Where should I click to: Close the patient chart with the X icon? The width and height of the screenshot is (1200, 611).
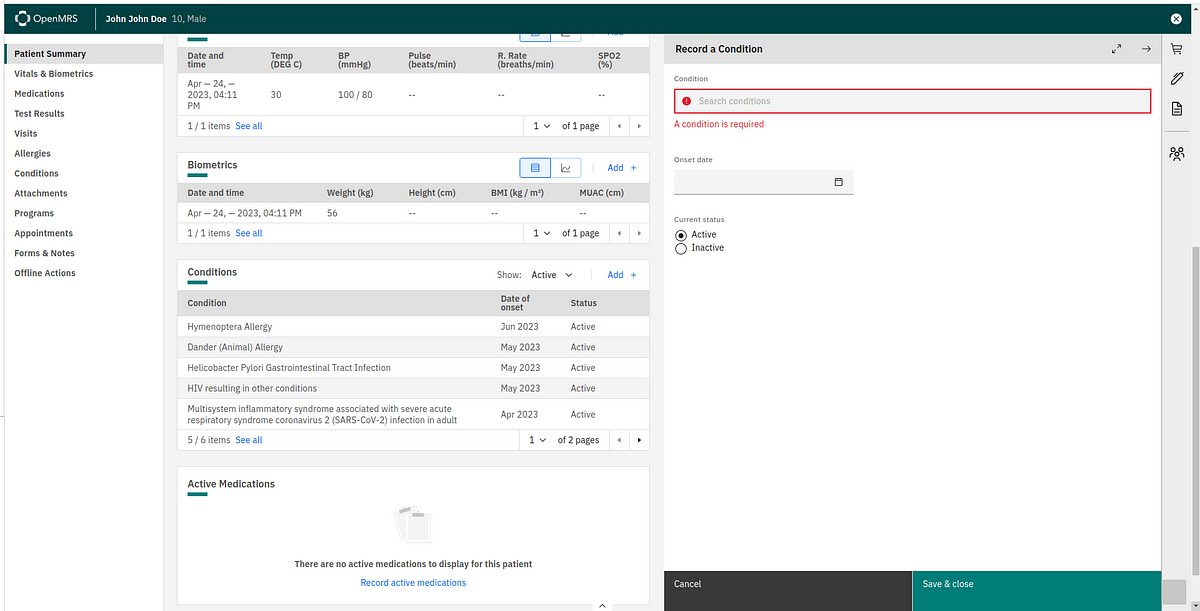[1176, 18]
